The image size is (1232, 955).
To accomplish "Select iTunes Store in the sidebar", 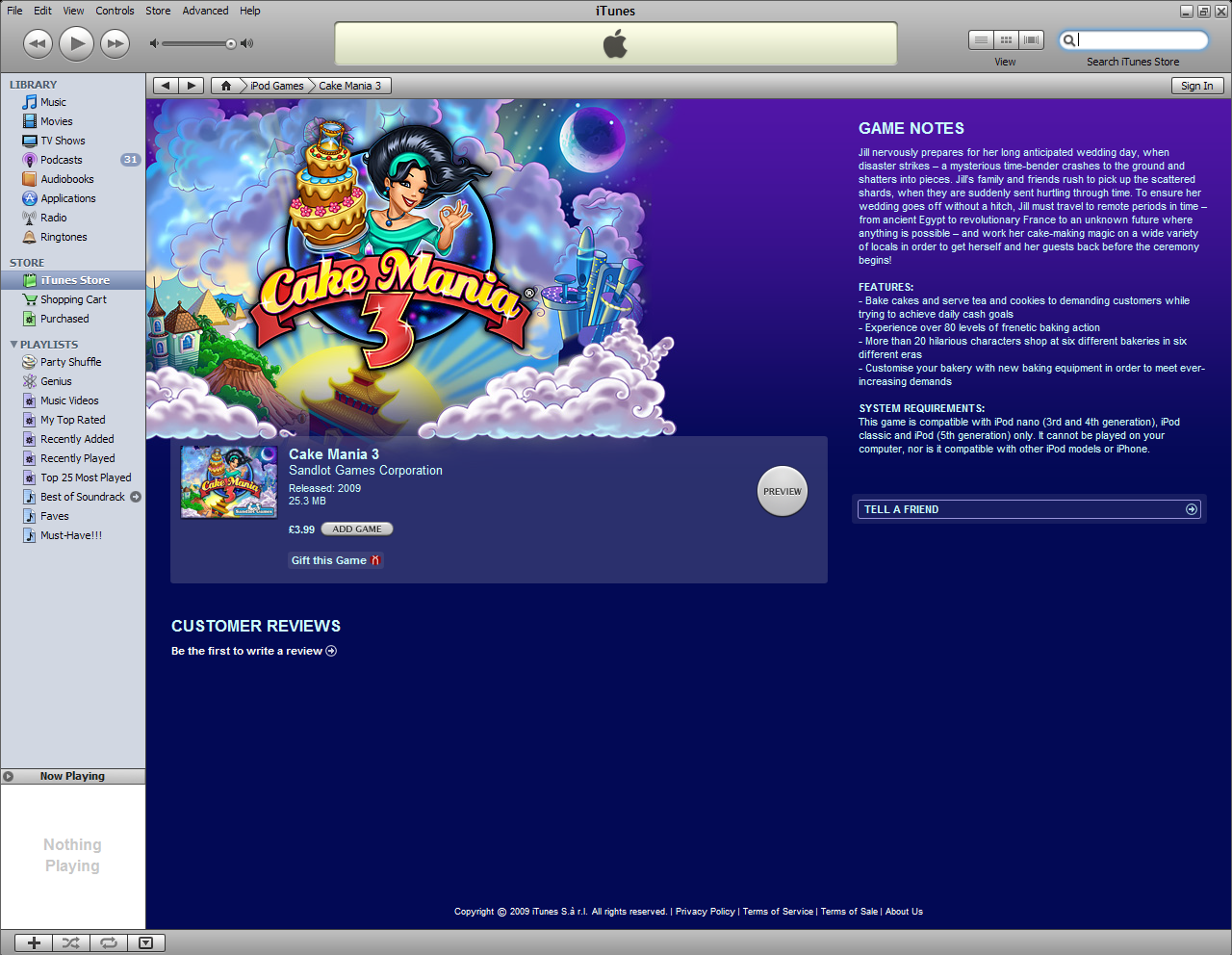I will 73,280.
